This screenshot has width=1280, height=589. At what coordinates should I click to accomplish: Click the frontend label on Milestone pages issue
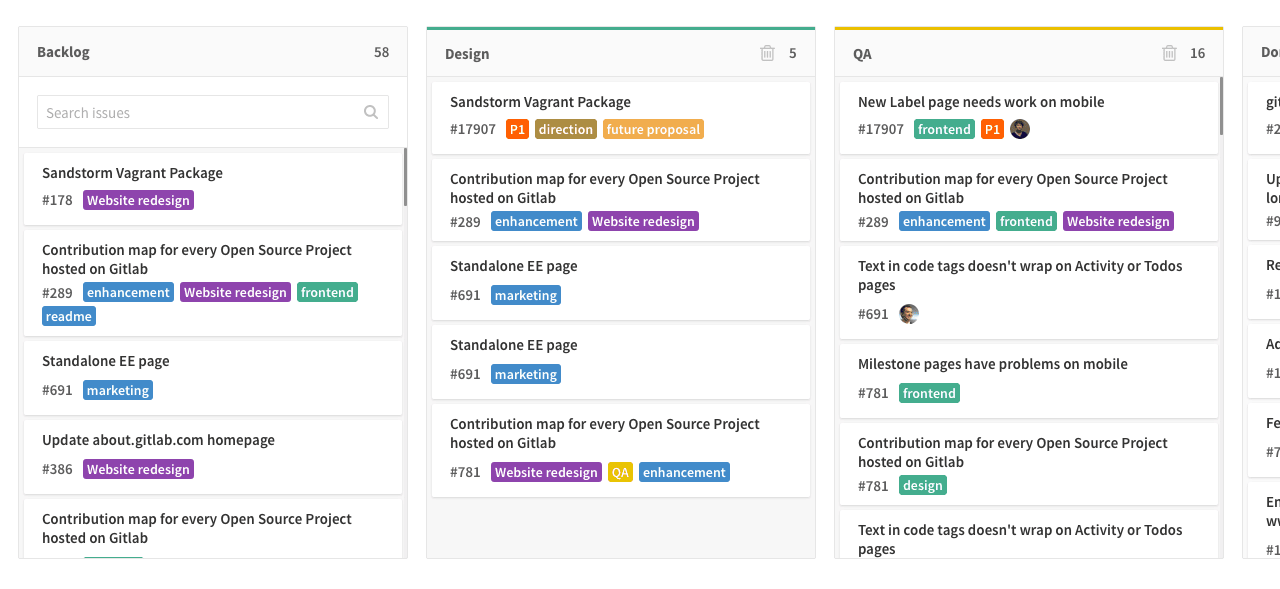[x=929, y=393]
